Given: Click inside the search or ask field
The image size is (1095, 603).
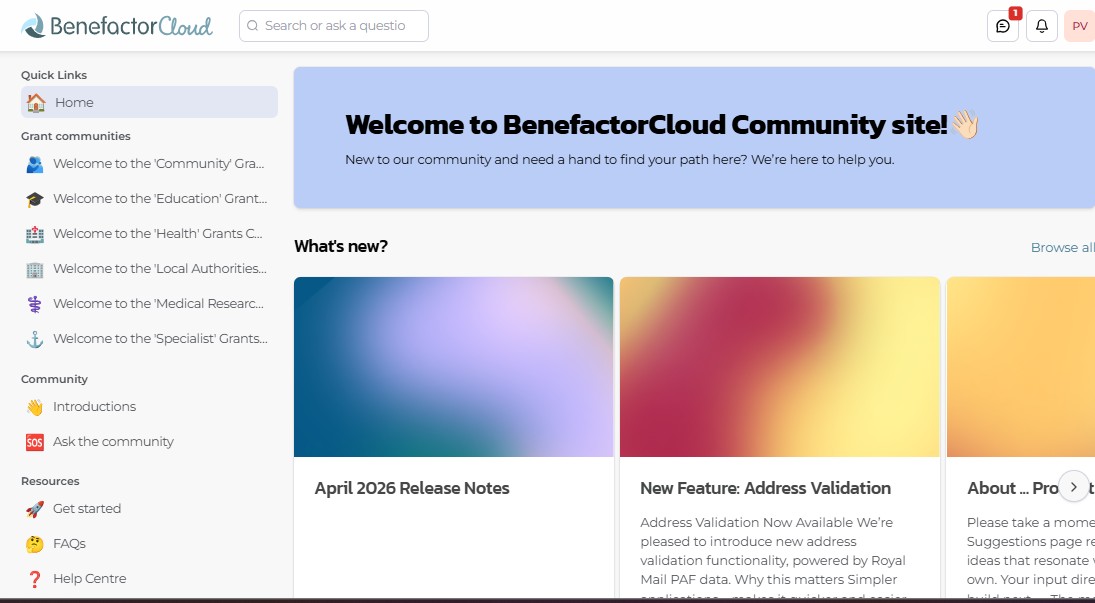Looking at the screenshot, I should coord(334,26).
